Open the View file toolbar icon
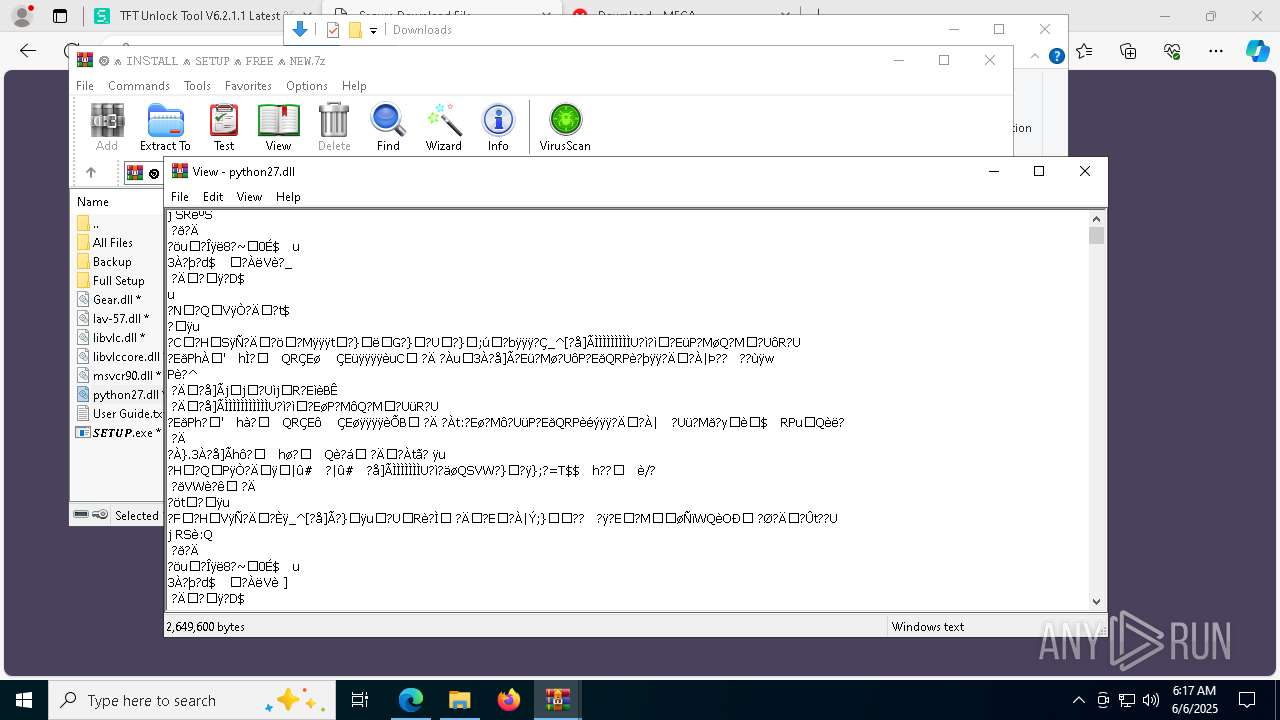The image size is (1280, 720). coord(279,127)
